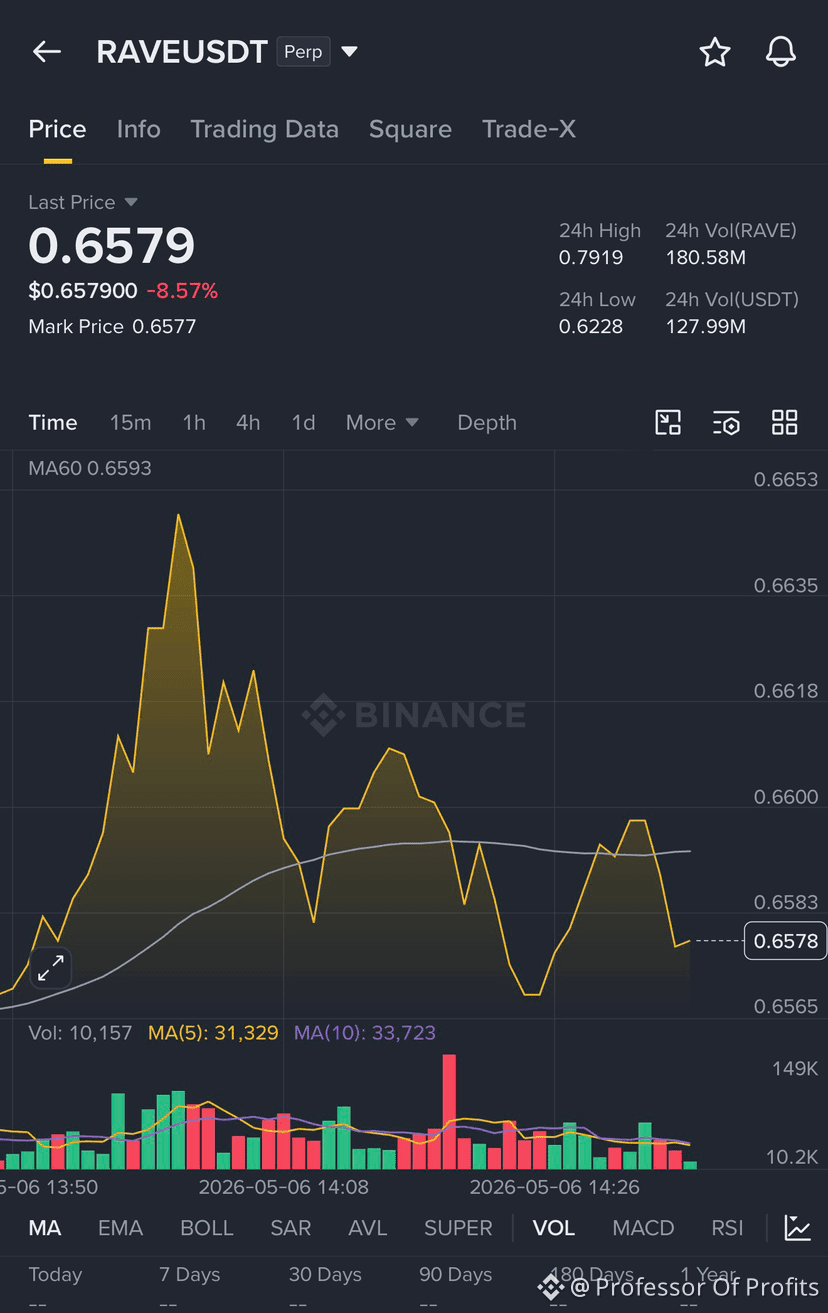Tap the highest peak of price line
This screenshot has height=1313, width=828.
pyautogui.click(x=178, y=515)
